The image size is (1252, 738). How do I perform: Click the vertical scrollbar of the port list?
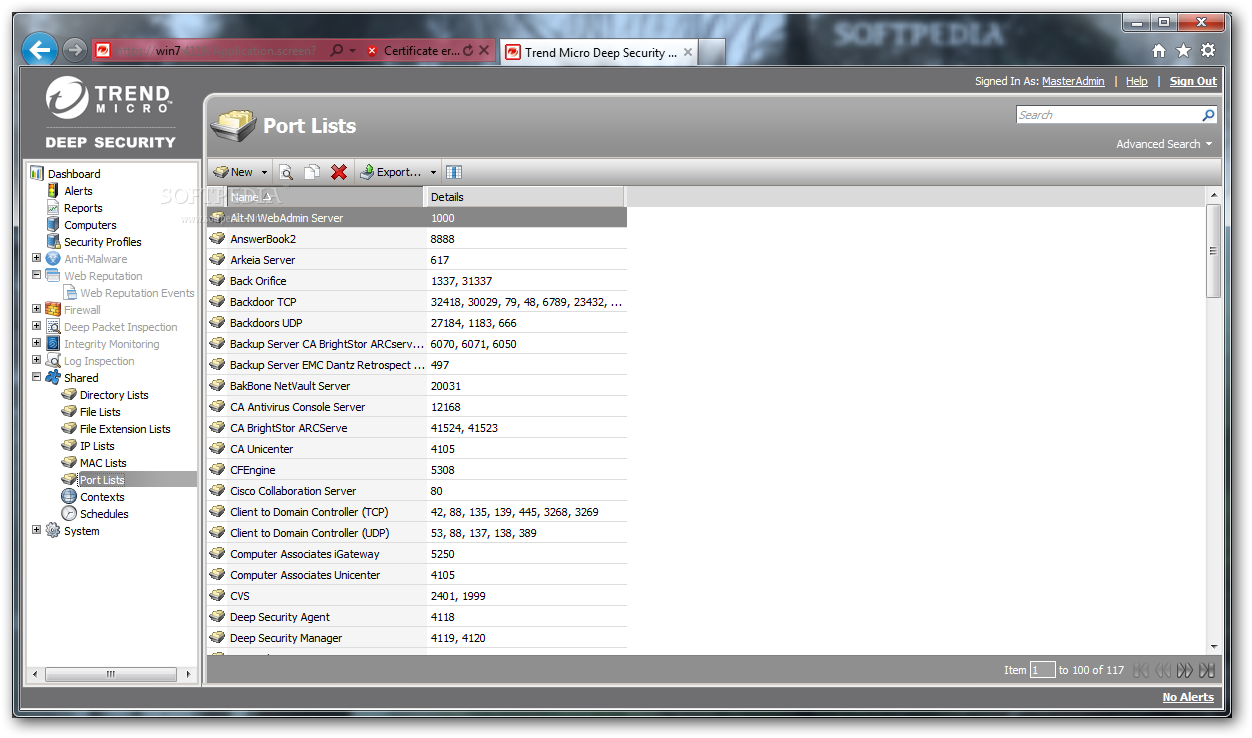1214,250
